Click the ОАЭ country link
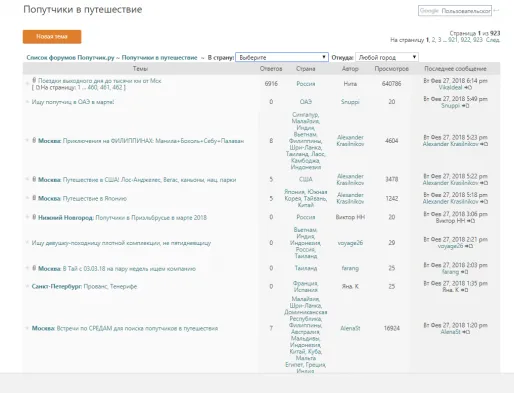Screen dimensions: 514x393 tap(306, 102)
